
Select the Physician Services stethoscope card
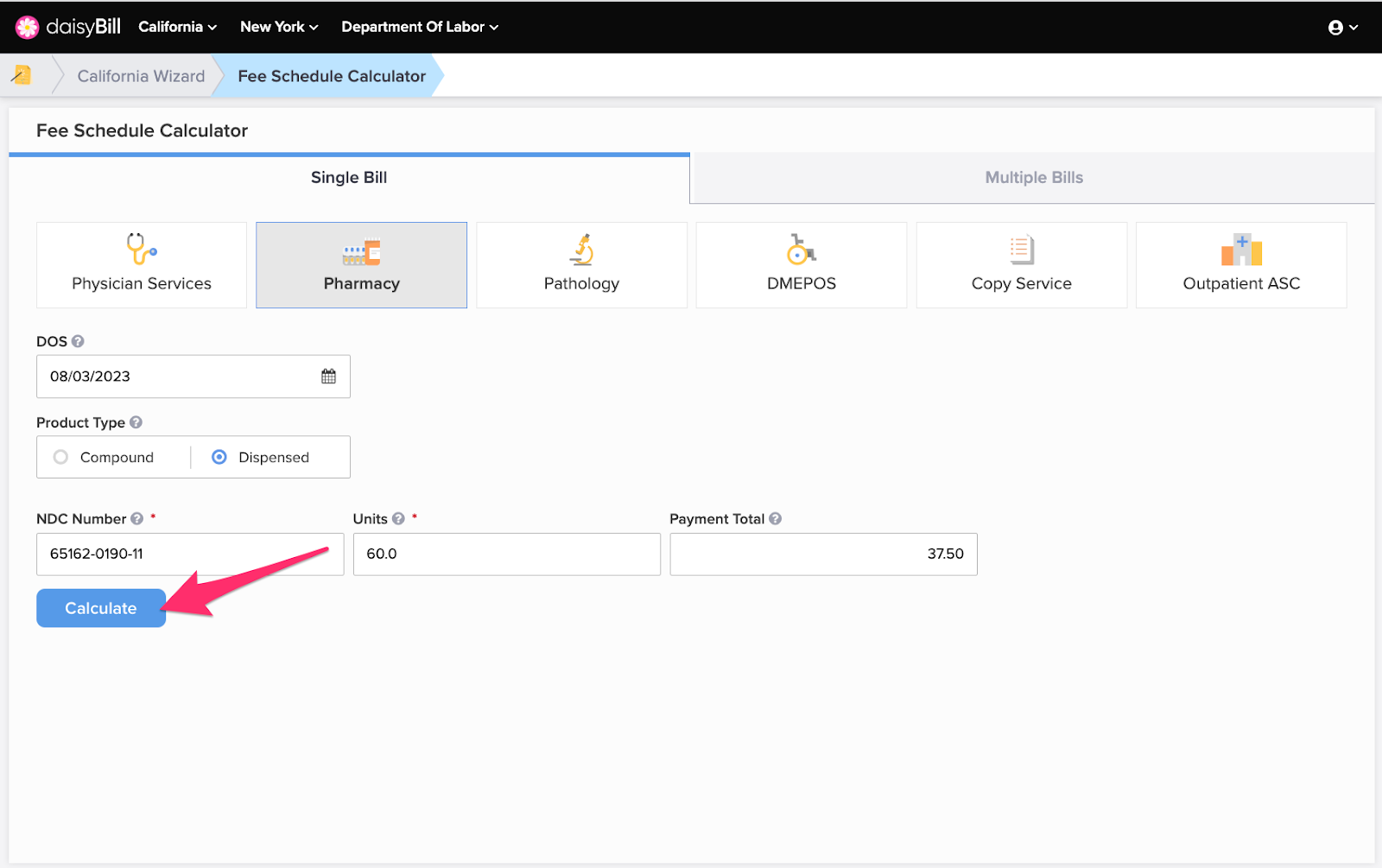(142, 265)
